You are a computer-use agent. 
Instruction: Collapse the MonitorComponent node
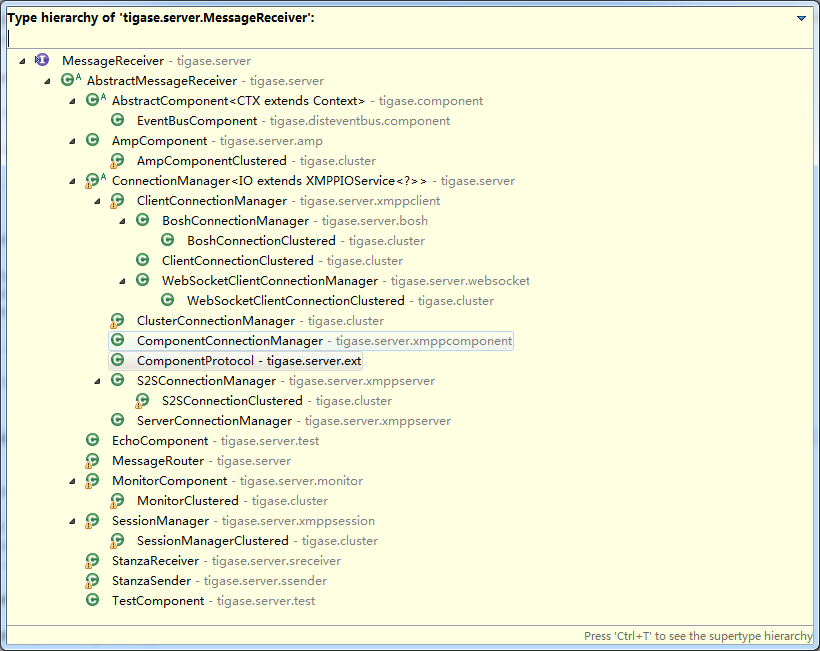[72, 481]
